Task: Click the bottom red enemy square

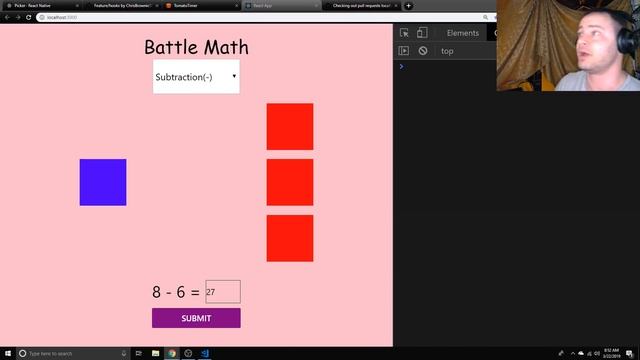Action: pyautogui.click(x=290, y=238)
